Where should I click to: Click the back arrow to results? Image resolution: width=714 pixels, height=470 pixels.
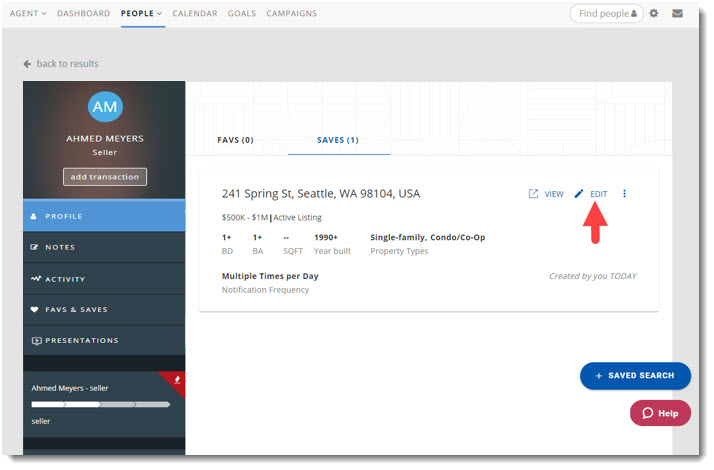(27, 64)
